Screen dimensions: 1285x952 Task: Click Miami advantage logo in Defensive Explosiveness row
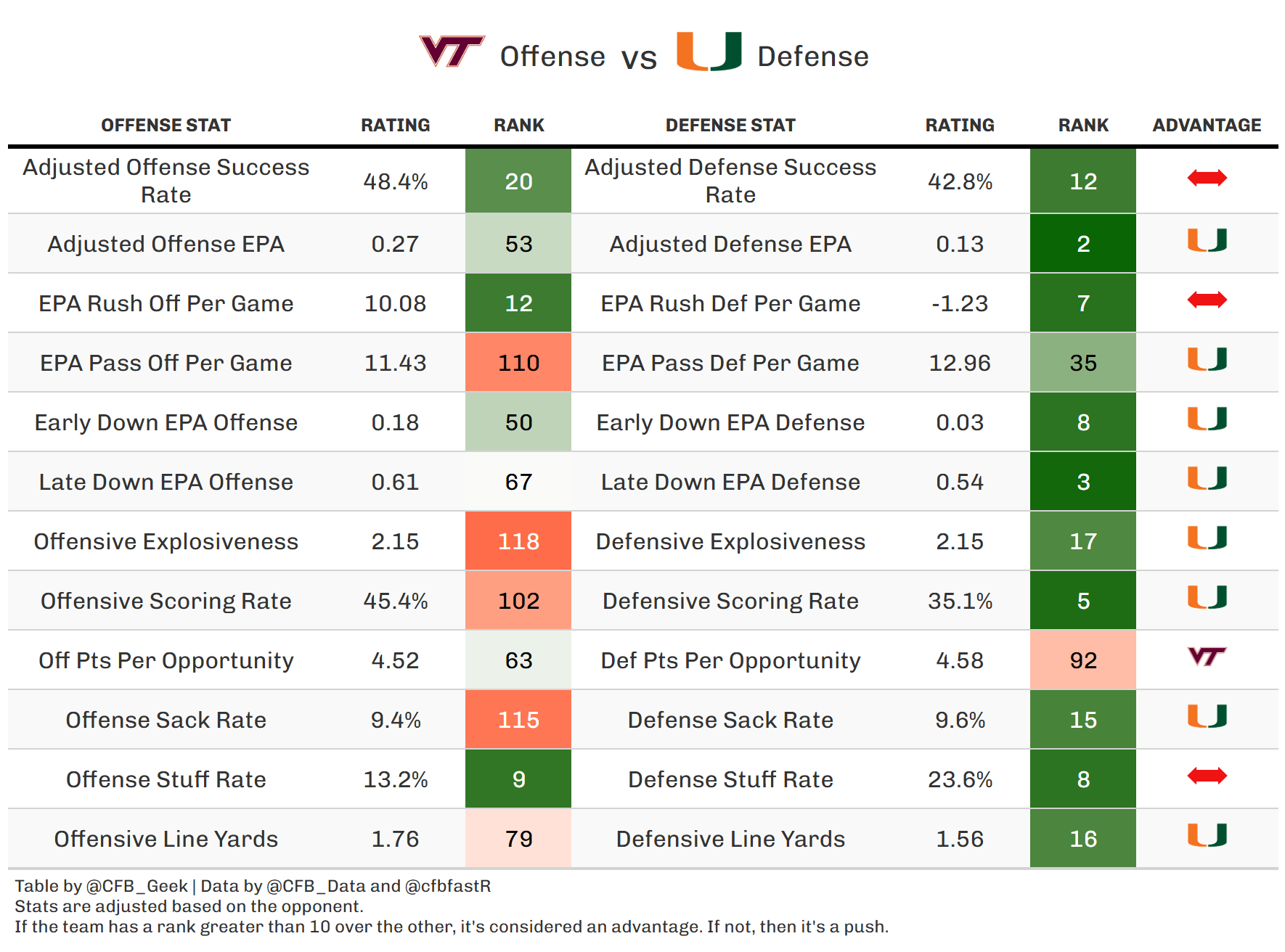(x=1207, y=538)
